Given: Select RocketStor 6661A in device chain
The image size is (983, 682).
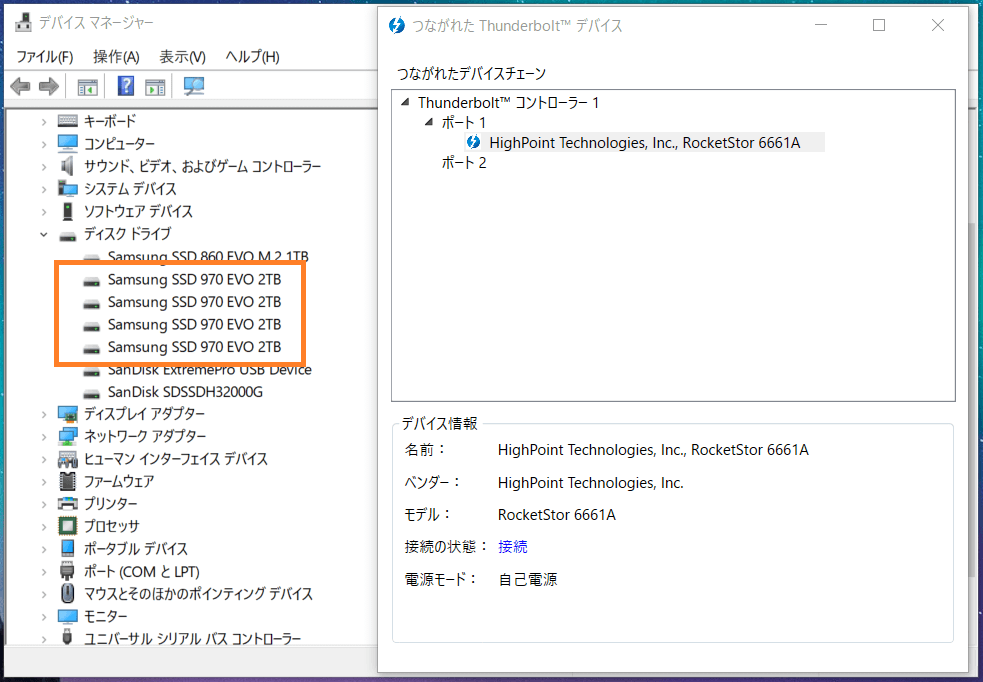Looking at the screenshot, I should [644, 143].
